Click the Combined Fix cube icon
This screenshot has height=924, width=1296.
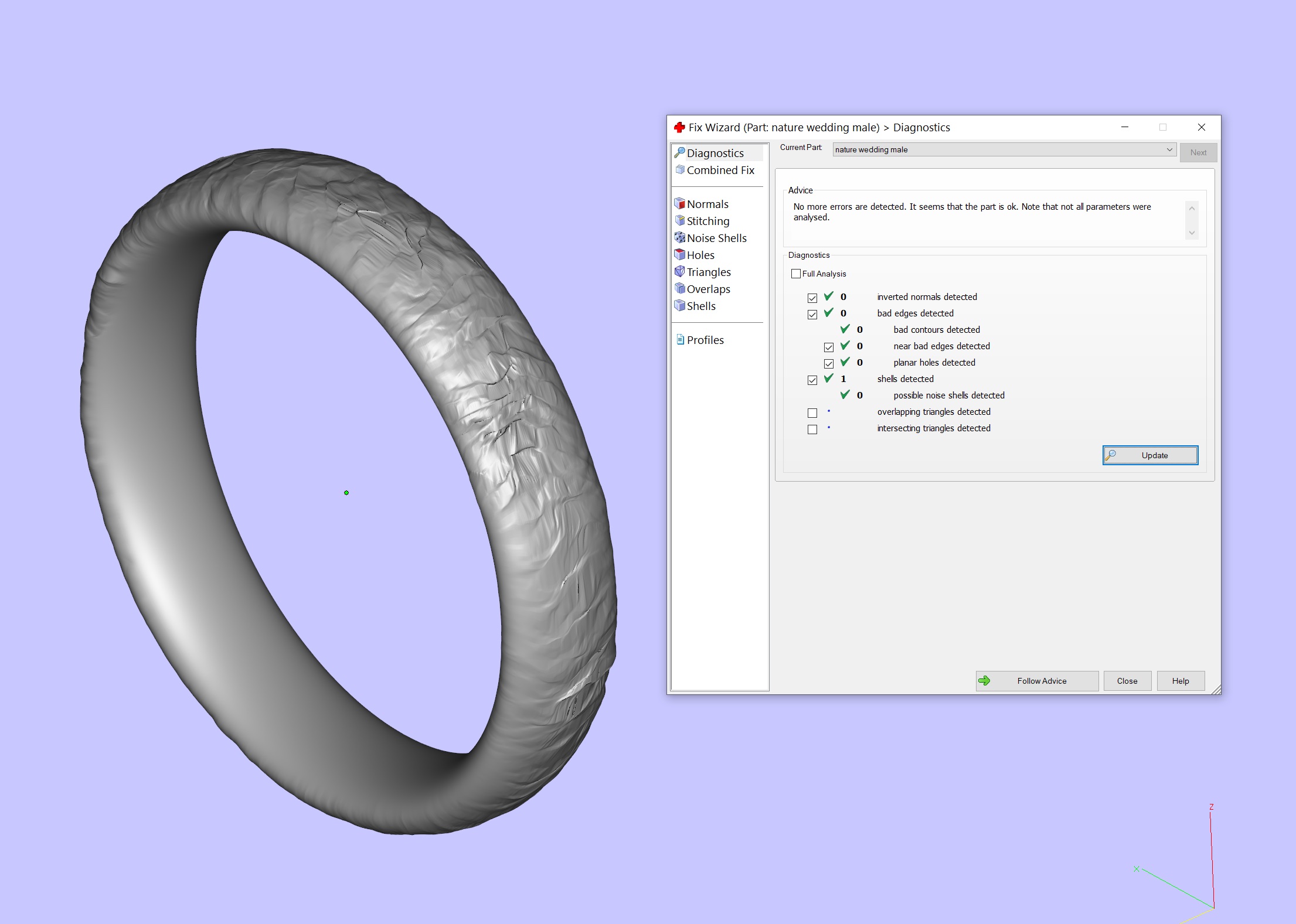680,170
